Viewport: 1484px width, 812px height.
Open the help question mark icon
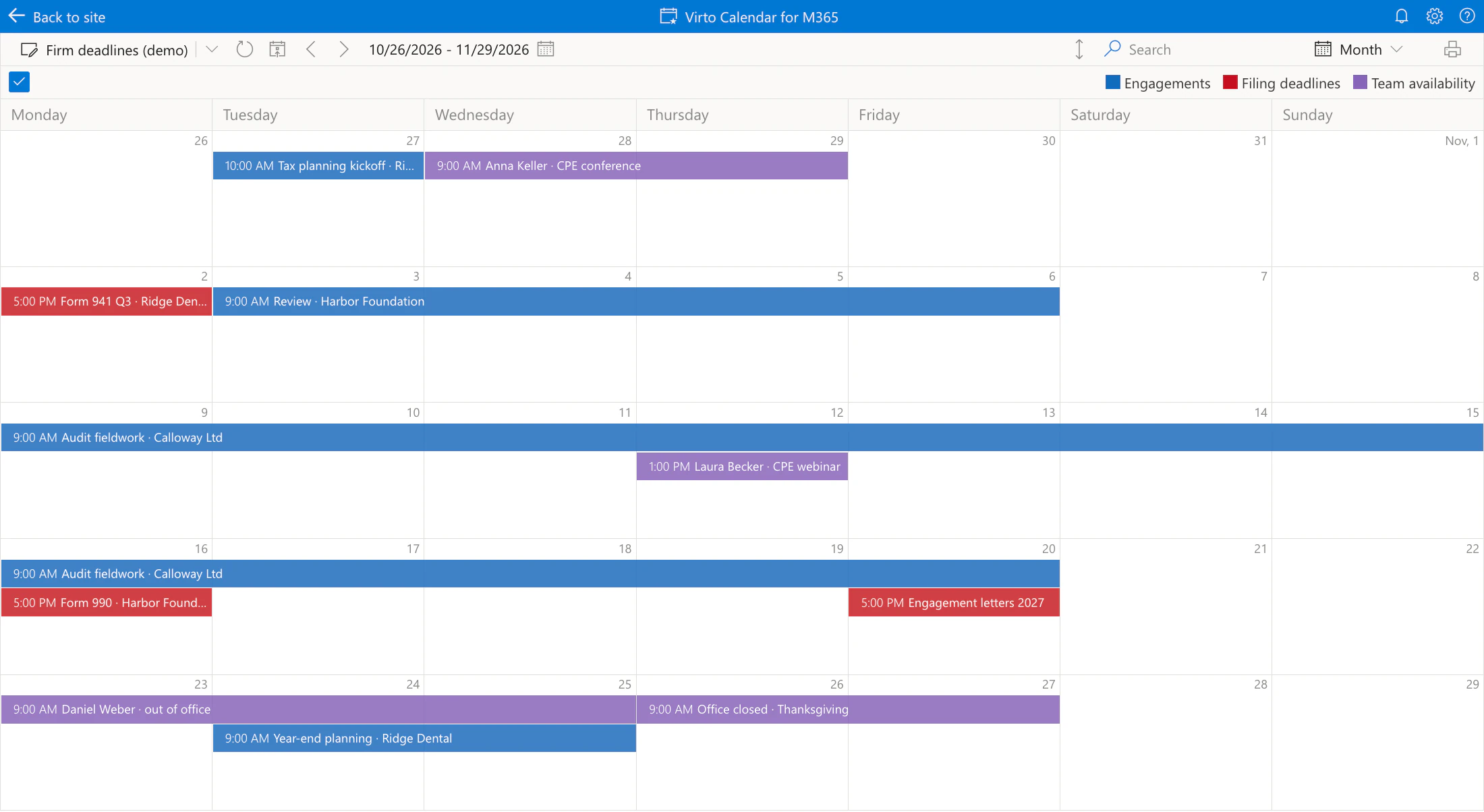point(1467,16)
